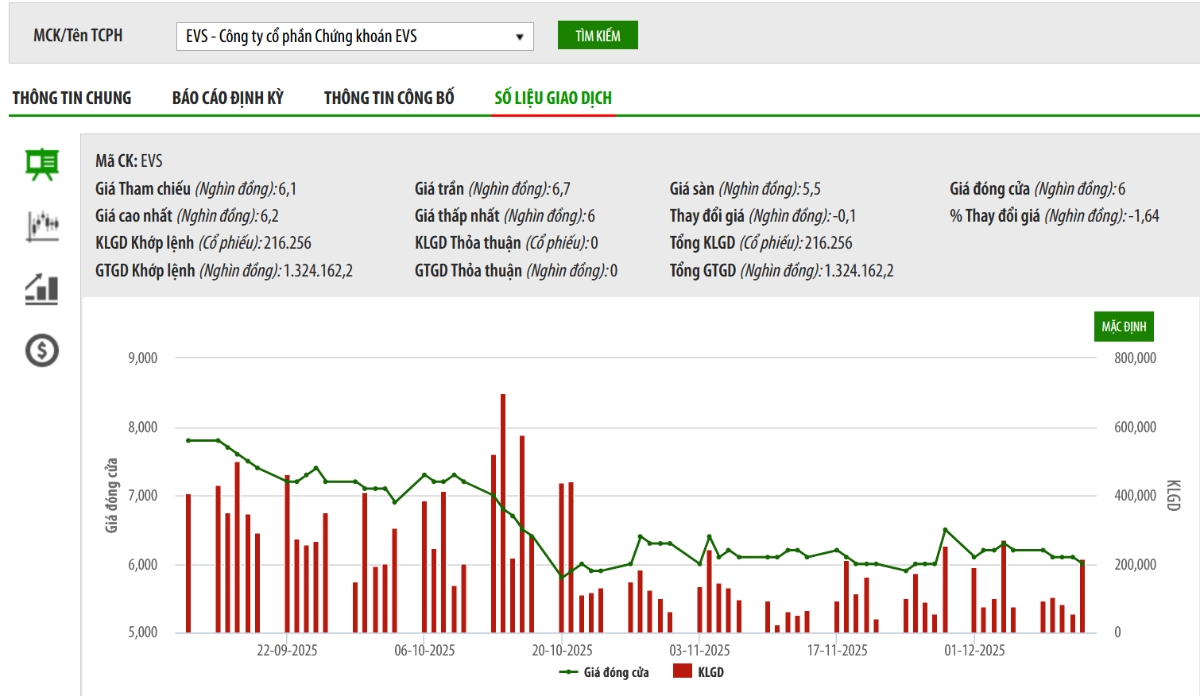This screenshot has width=1200, height=696.
Task: Click the tallest red volume bar
Action: tap(502, 512)
